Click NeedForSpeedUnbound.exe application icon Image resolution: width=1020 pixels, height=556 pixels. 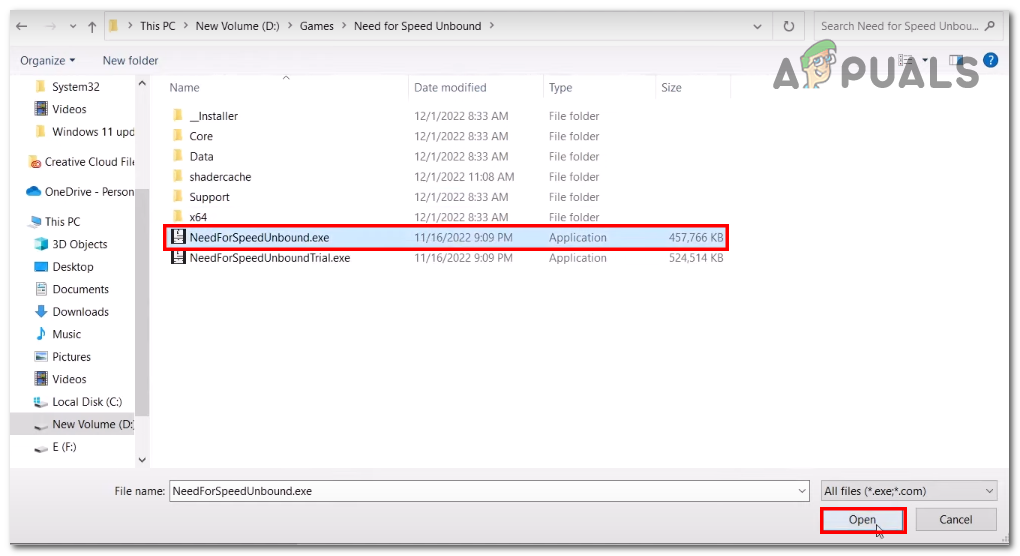point(178,237)
